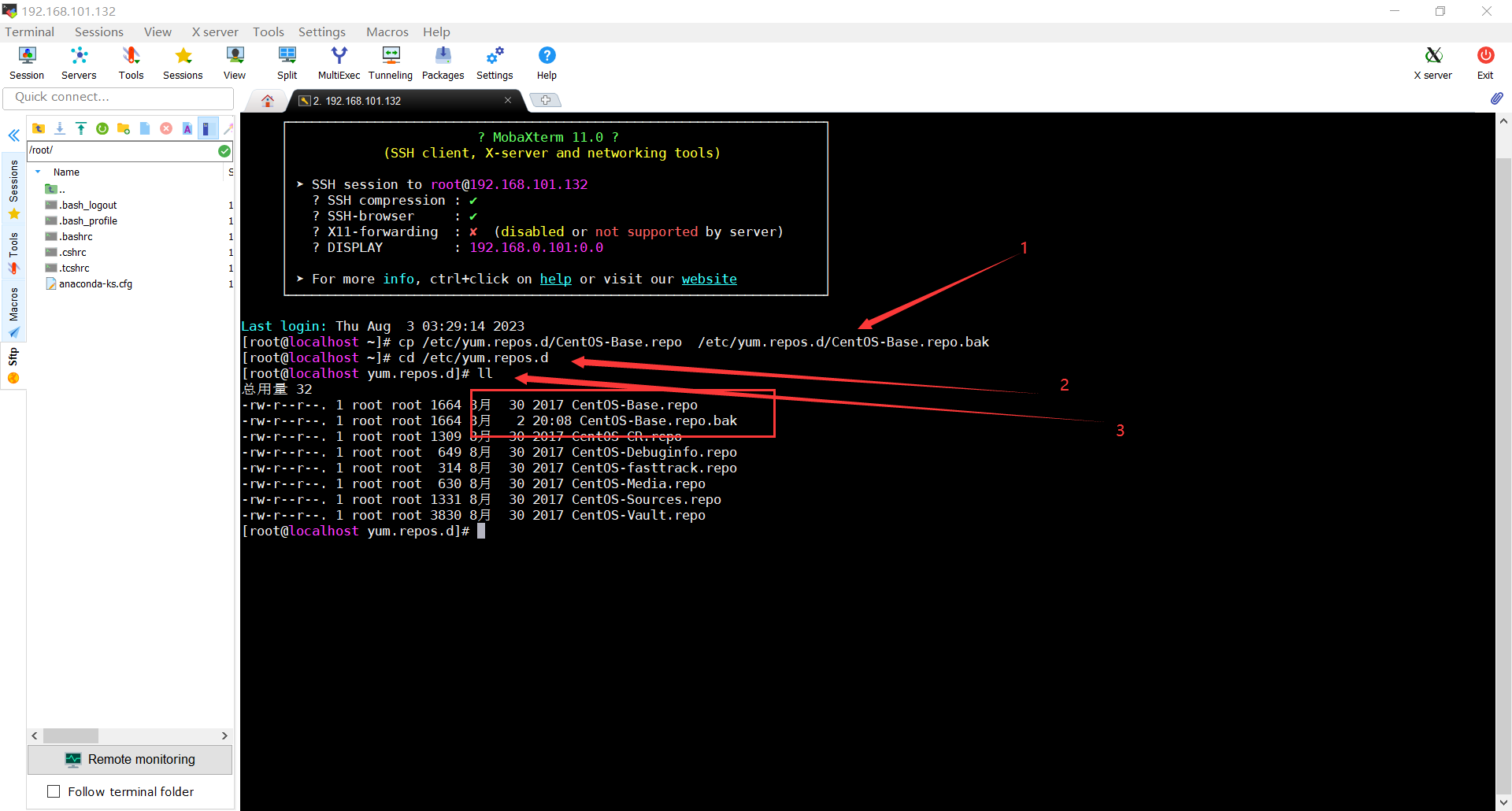
Task: Open the Terminal menu
Action: click(30, 31)
